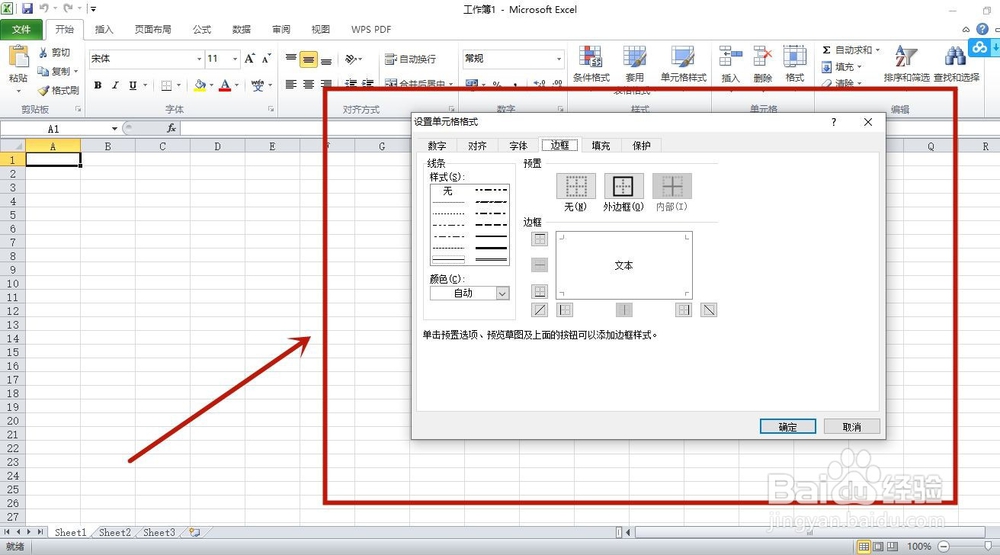Select highlighted middle vertical align icon
1000x555 pixels.
(x=309, y=59)
